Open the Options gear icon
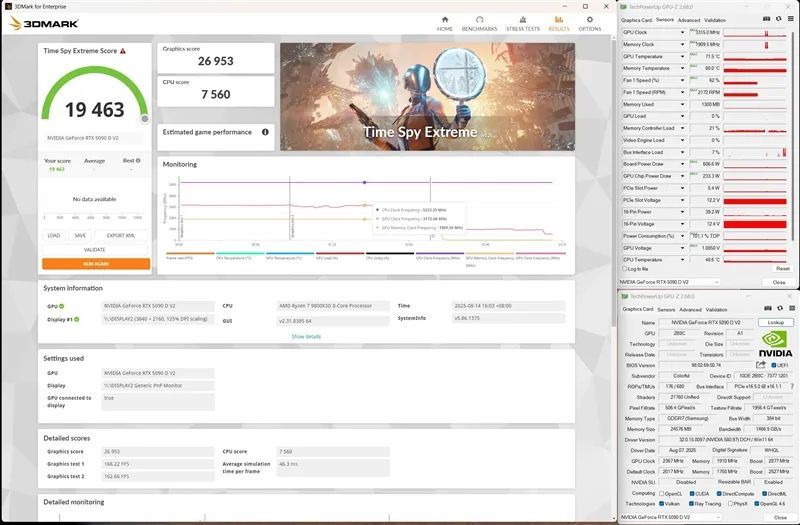 point(590,20)
